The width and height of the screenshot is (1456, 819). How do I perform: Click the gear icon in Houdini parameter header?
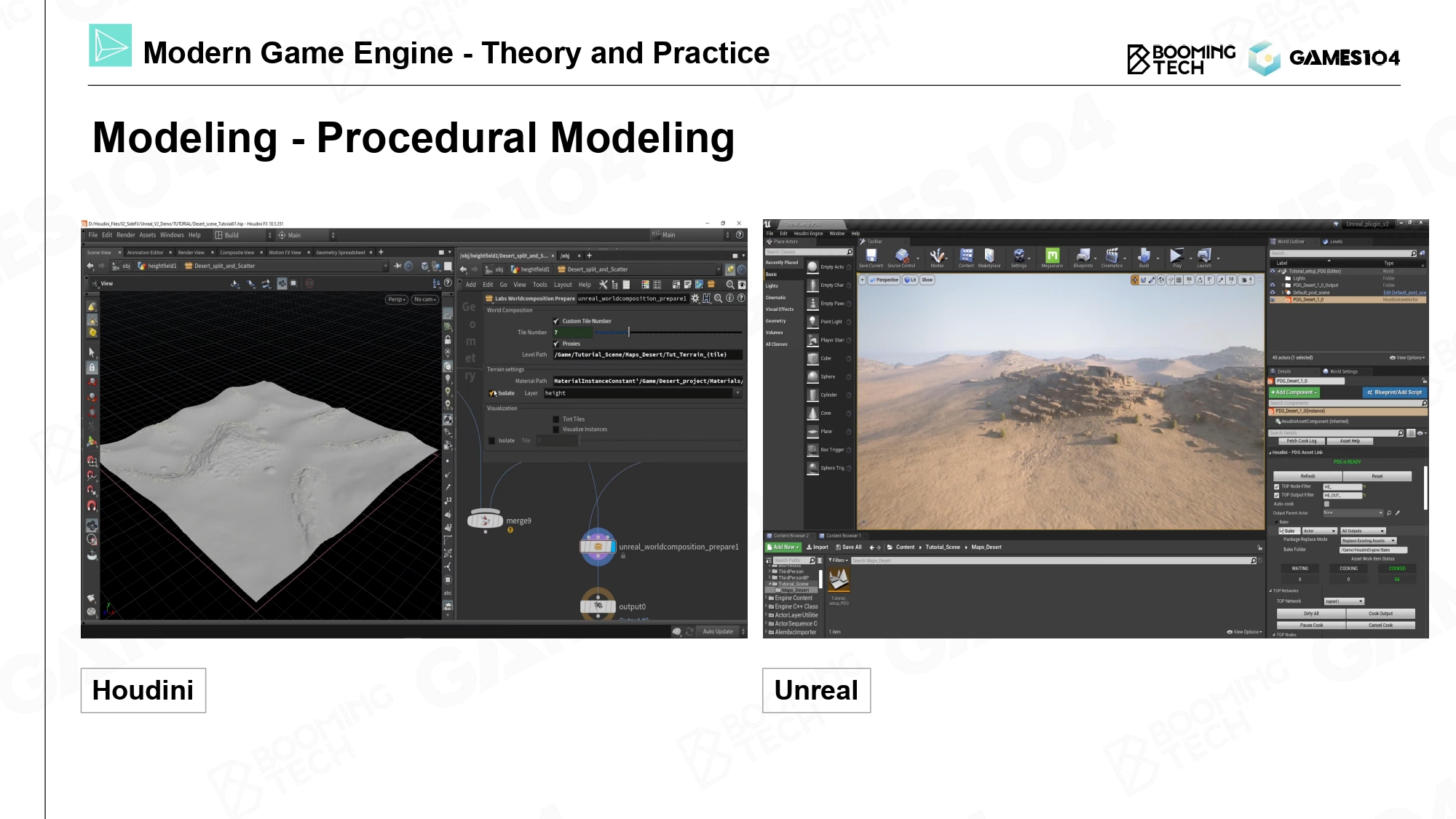tap(695, 298)
